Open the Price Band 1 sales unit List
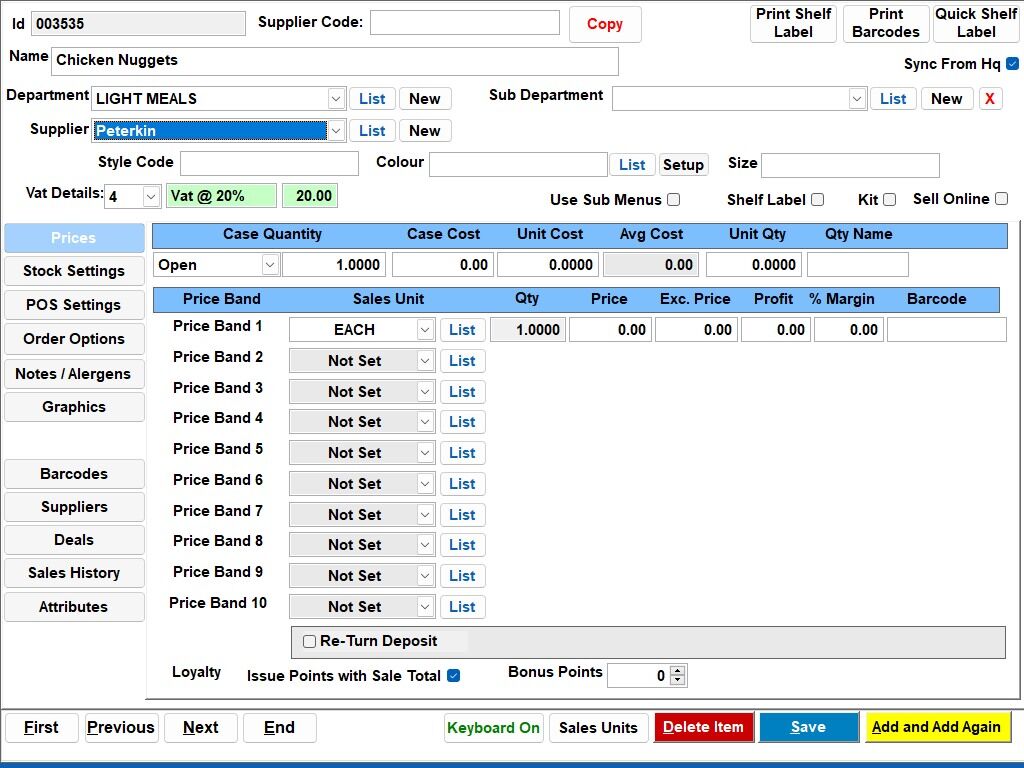This screenshot has width=1024, height=768. tap(462, 330)
